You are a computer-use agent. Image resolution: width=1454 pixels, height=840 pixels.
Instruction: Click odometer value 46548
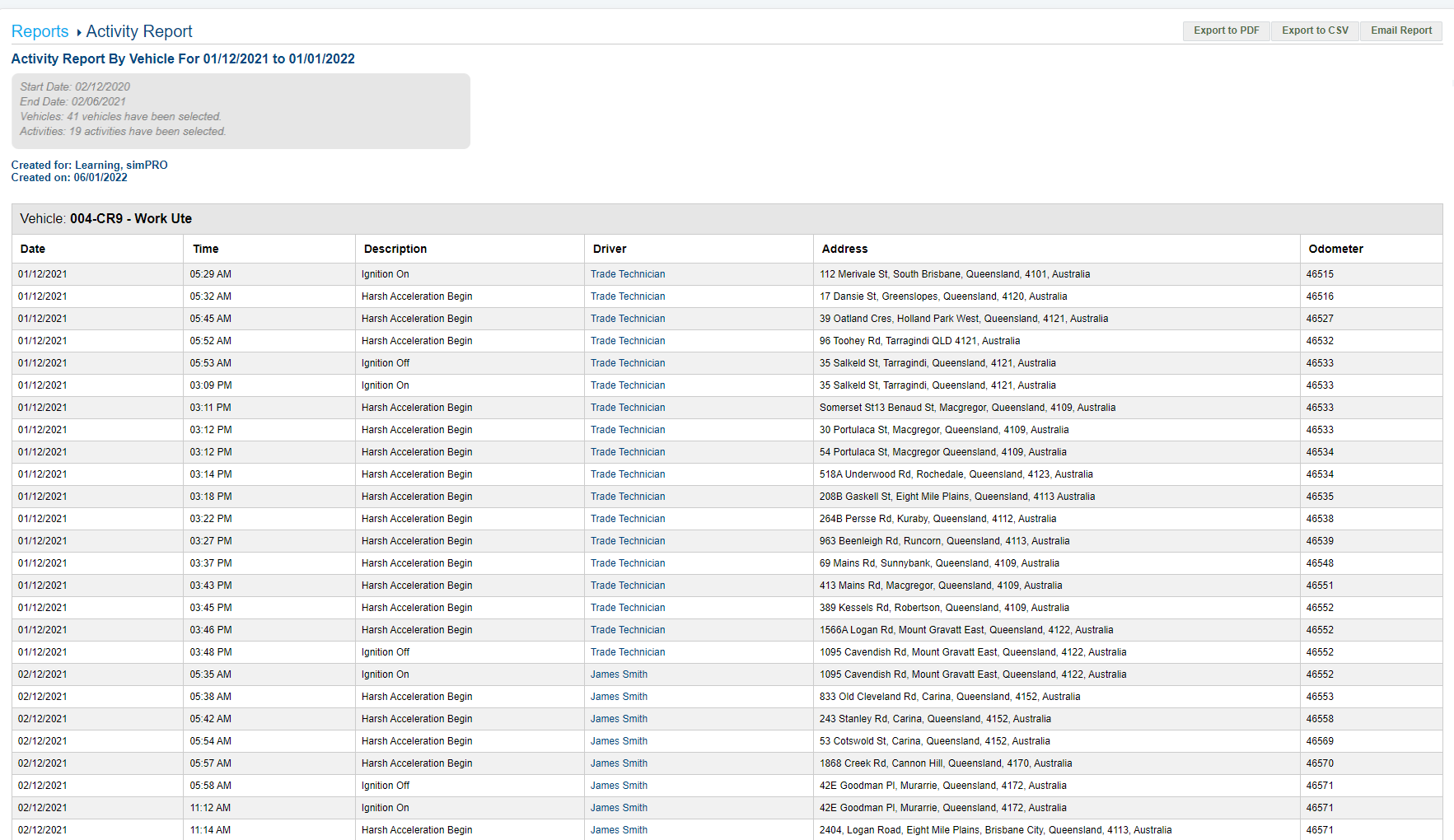pyautogui.click(x=1320, y=563)
